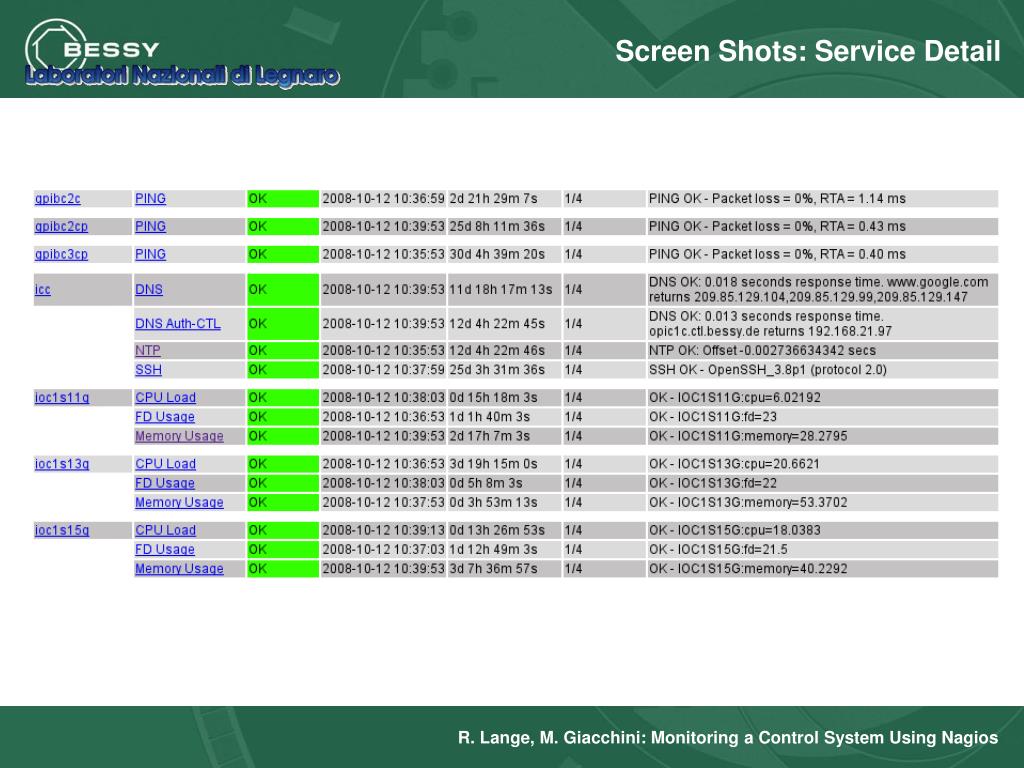The width and height of the screenshot is (1024, 768).
Task: Open the gpibc3cp host link
Action: coord(61,254)
